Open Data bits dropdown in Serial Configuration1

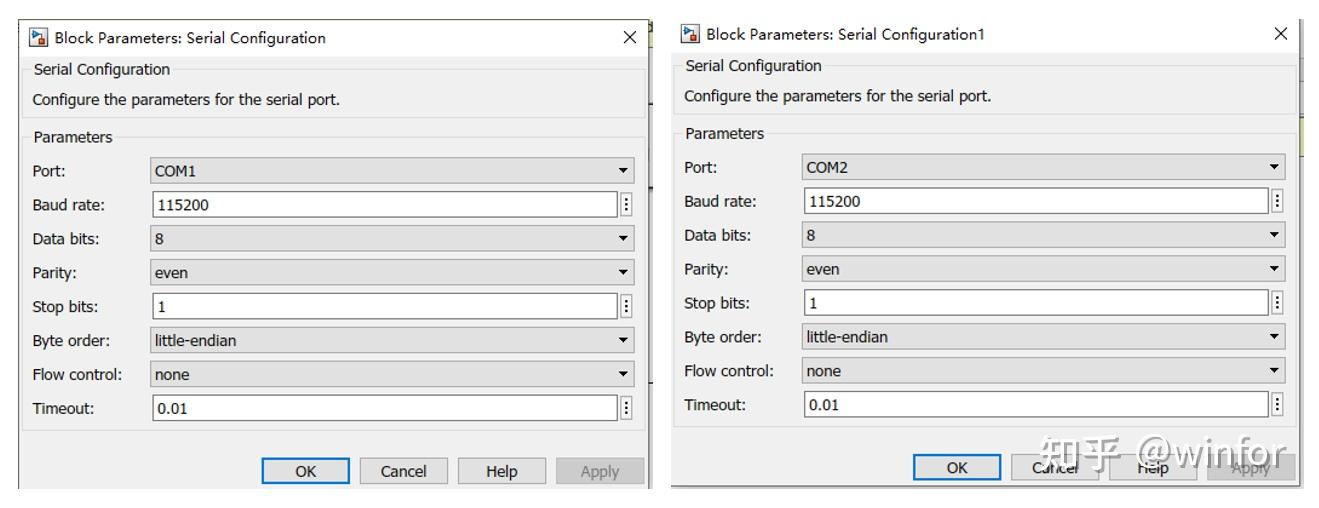point(1043,235)
